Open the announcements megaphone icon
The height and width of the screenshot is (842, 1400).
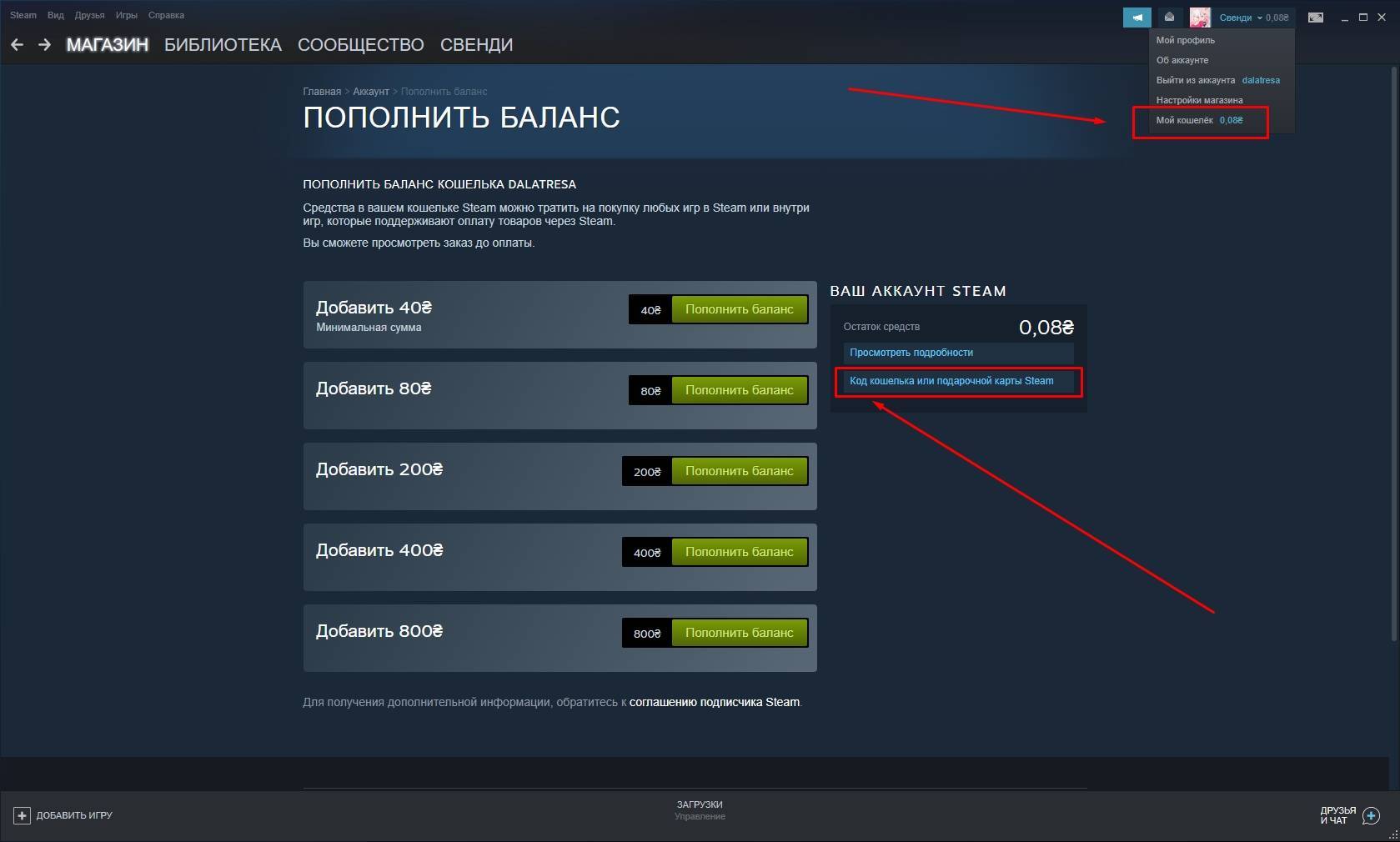pyautogui.click(x=1137, y=17)
